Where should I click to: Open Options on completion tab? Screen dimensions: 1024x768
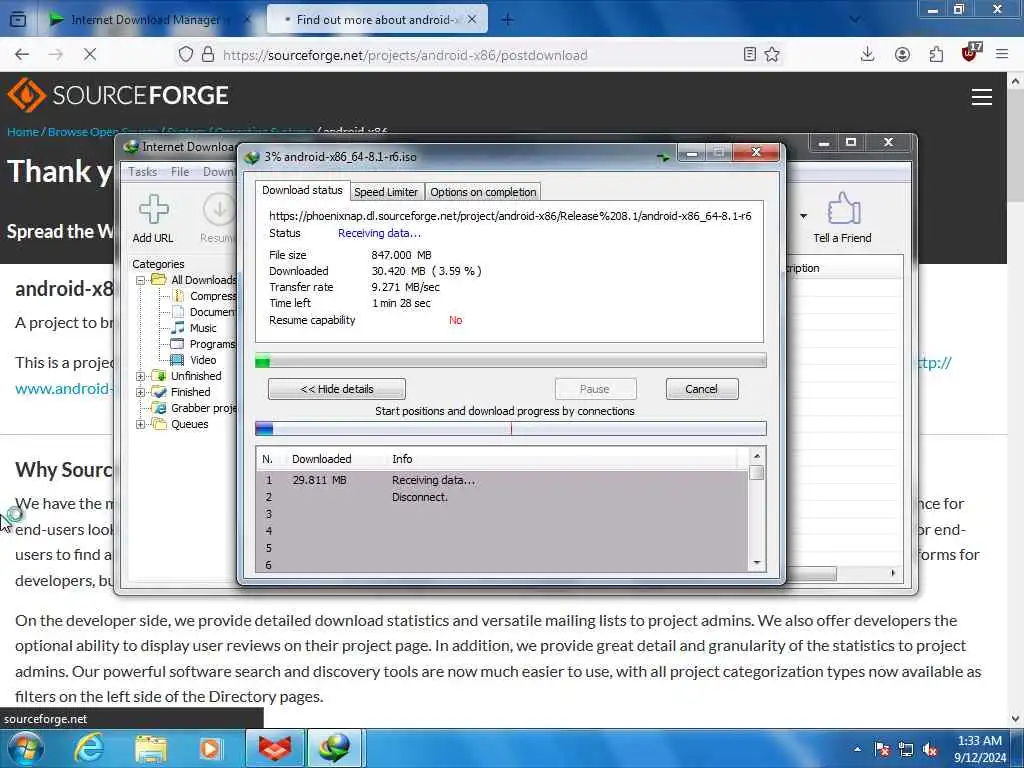click(x=483, y=192)
